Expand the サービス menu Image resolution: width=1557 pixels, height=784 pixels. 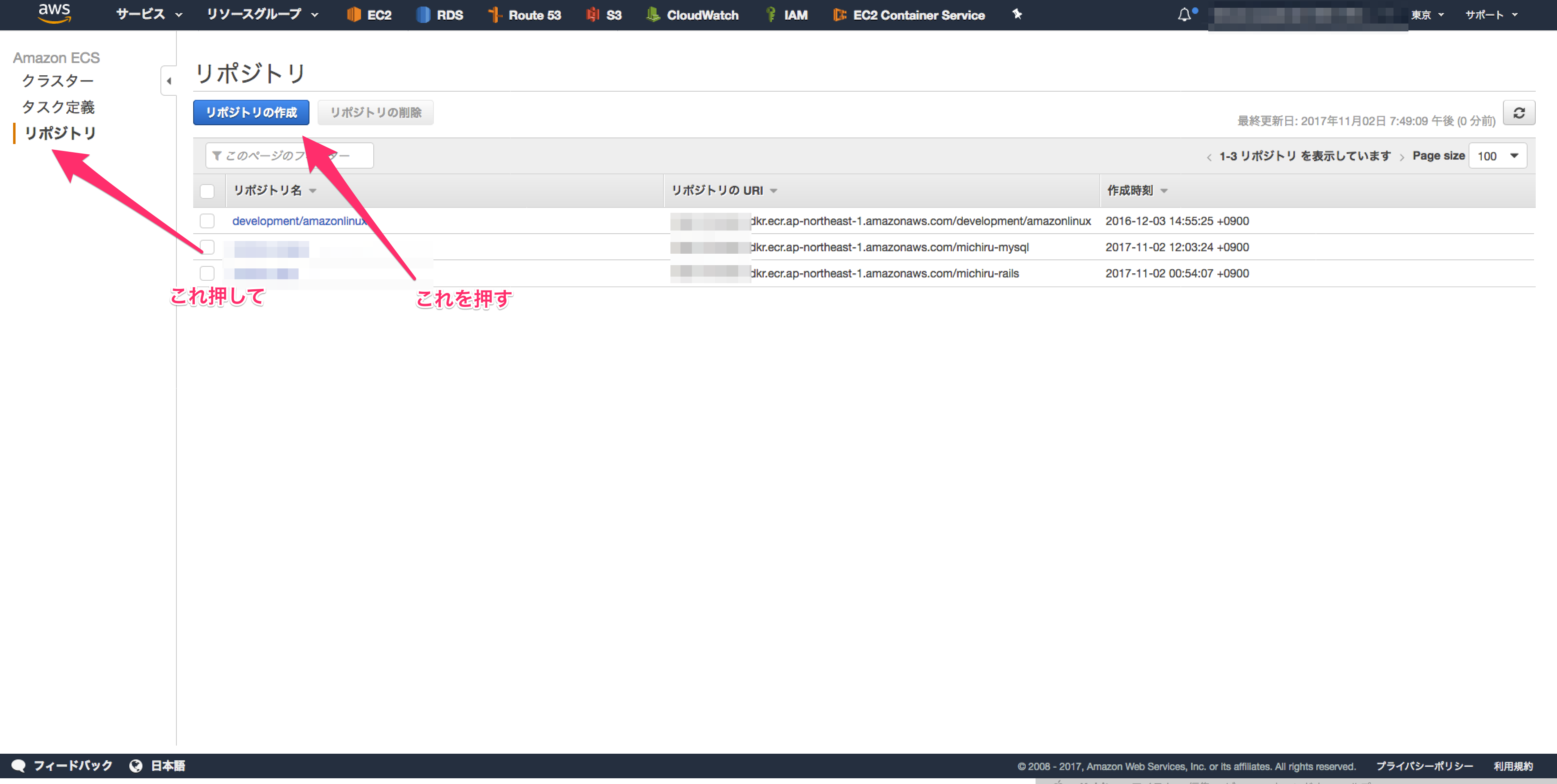[149, 14]
